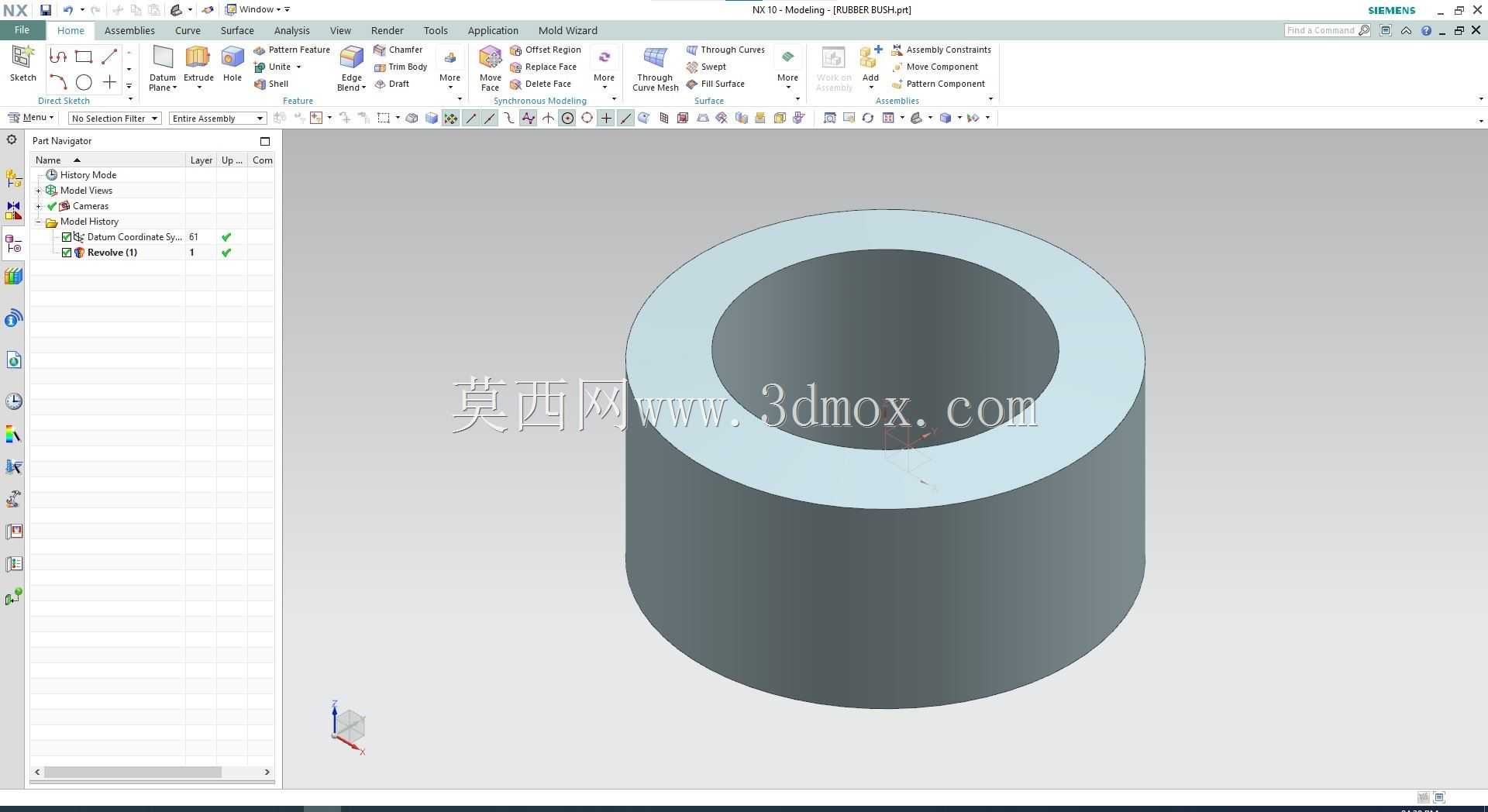Screen dimensions: 1488x812
Task: Open the Surface group More dropdown
Action: [787, 68]
